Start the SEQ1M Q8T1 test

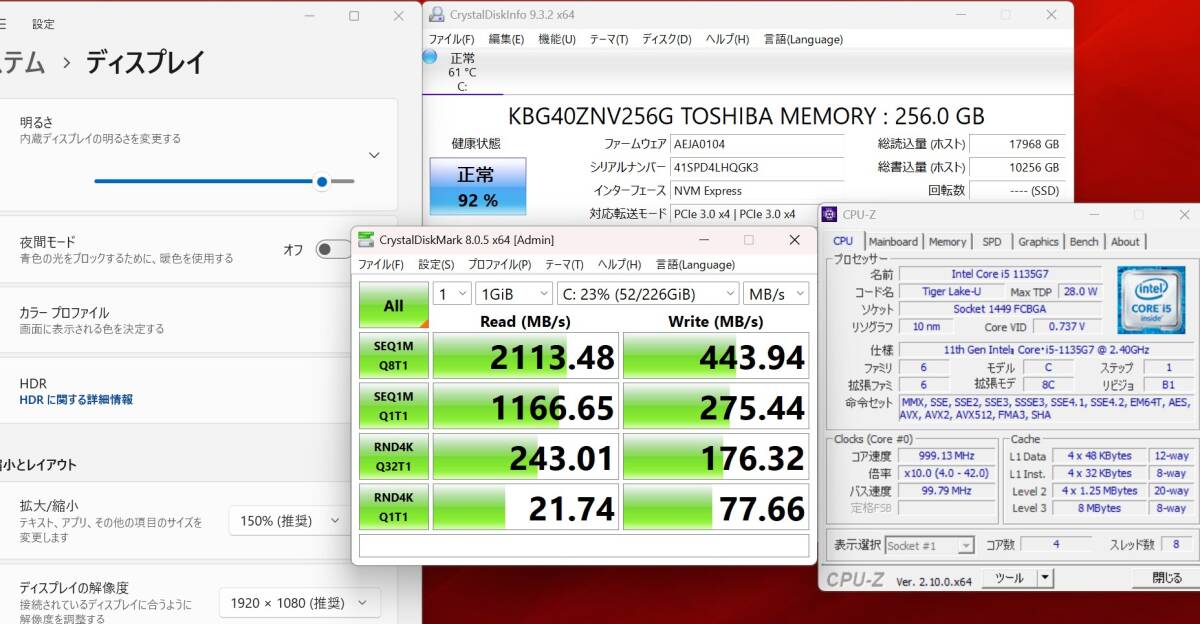tap(394, 356)
